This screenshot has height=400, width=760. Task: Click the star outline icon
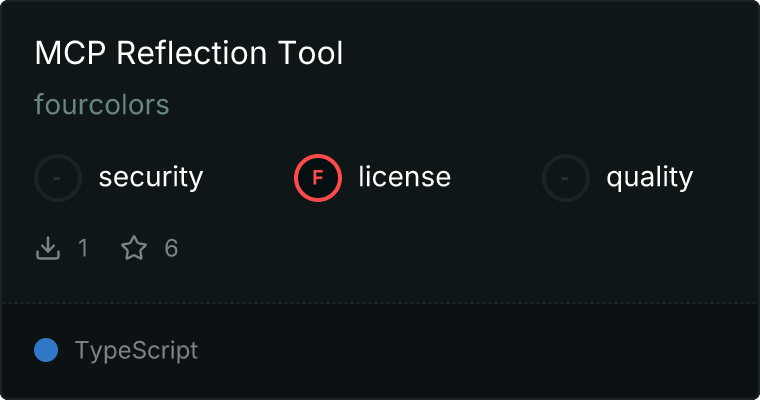(x=134, y=248)
